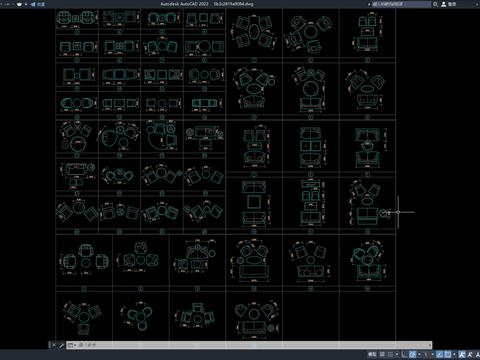Close the command line with X icon

pyautogui.click(x=54, y=345)
